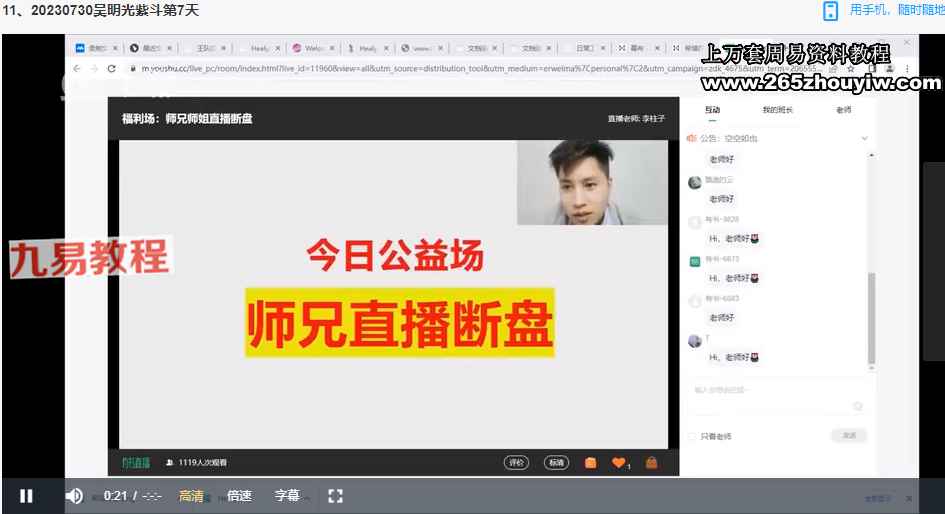
Task: Switch to the 我的班长 tab
Action: click(777, 110)
